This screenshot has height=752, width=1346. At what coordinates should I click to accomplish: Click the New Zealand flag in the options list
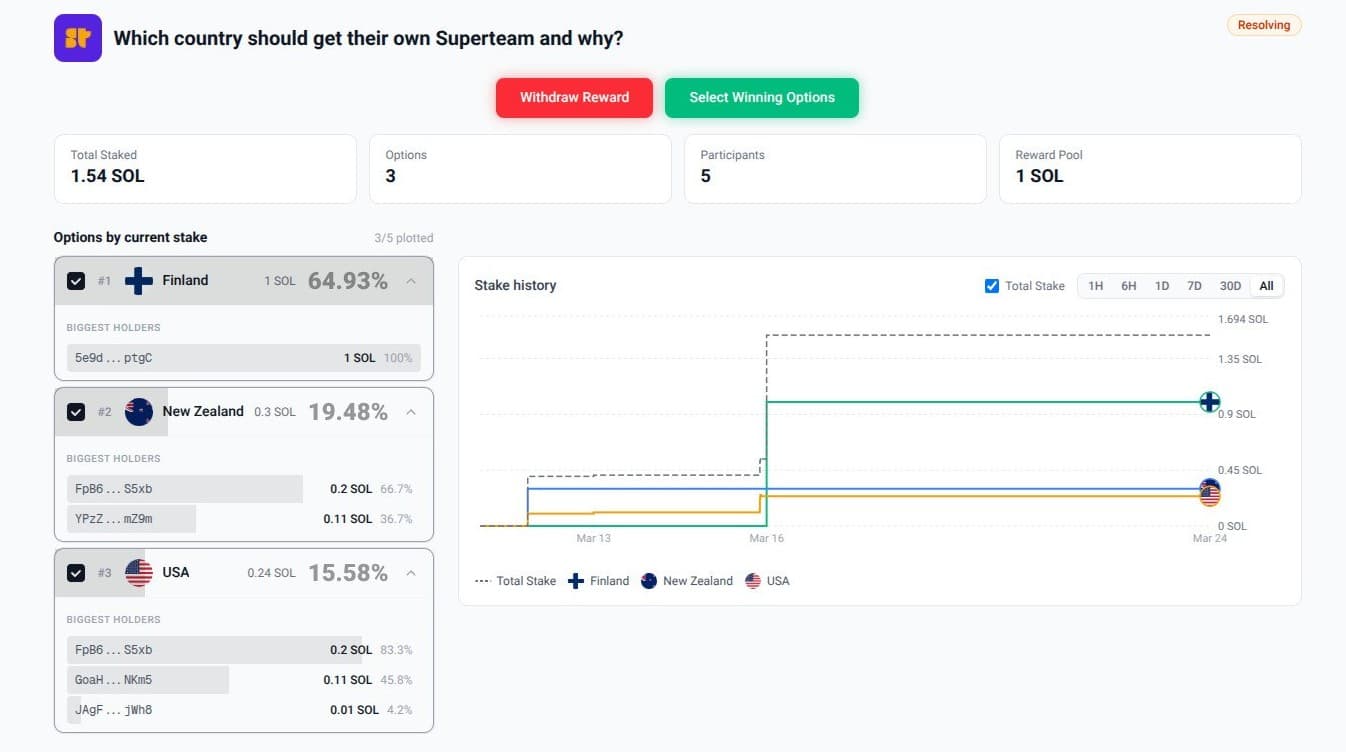click(x=139, y=412)
